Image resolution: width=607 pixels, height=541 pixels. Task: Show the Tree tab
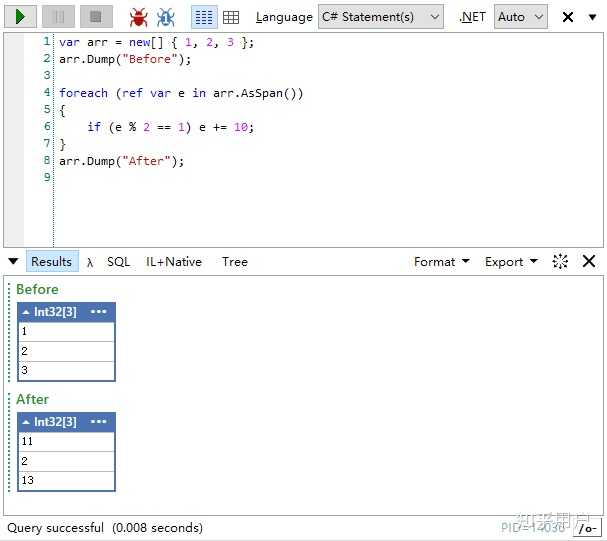pyautogui.click(x=235, y=262)
